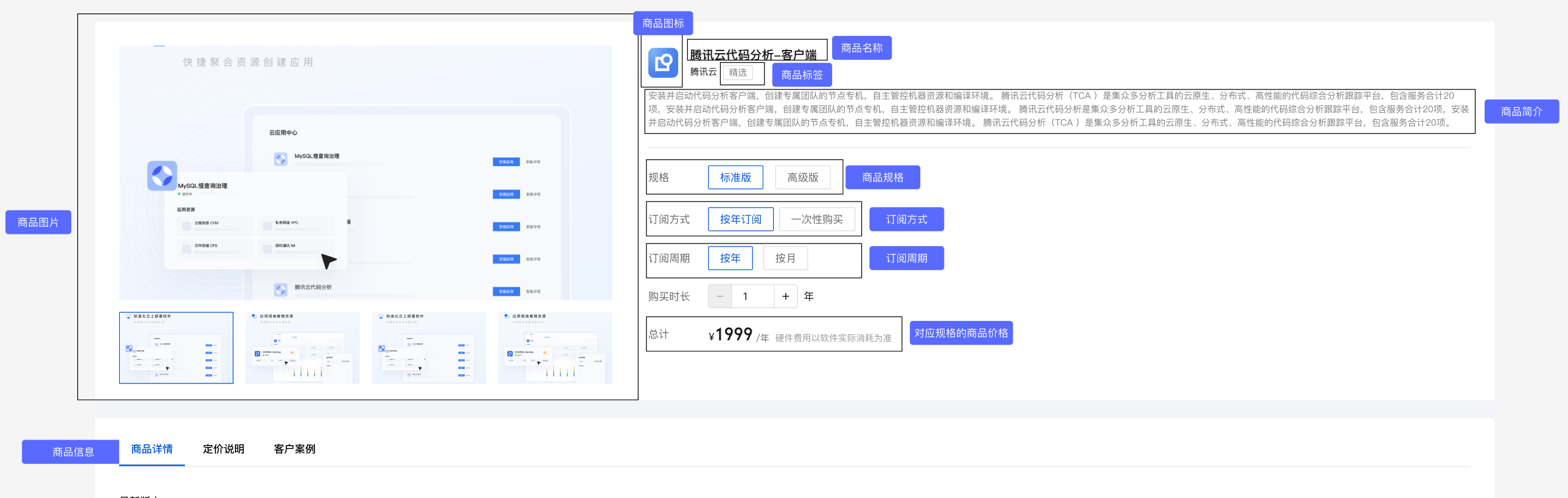Select the second thumbnail 应用视角管理资源
The height and width of the screenshot is (498, 1568).
click(x=302, y=348)
